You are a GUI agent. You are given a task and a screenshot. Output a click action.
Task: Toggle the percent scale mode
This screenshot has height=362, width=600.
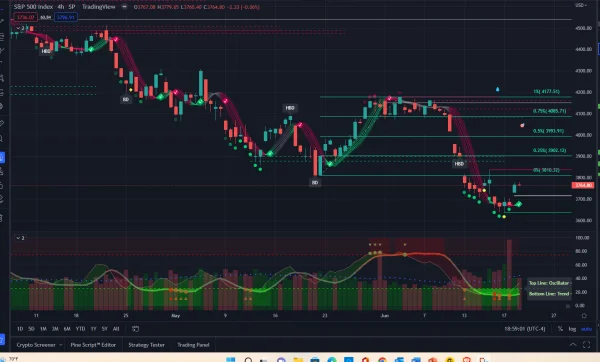click(x=560, y=329)
